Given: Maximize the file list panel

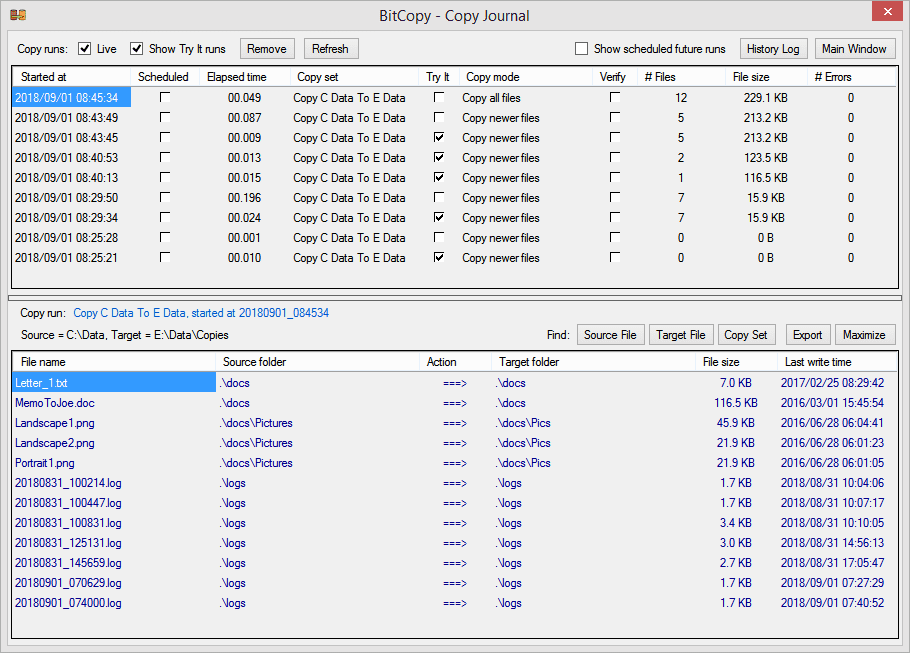Looking at the screenshot, I should tap(864, 335).
